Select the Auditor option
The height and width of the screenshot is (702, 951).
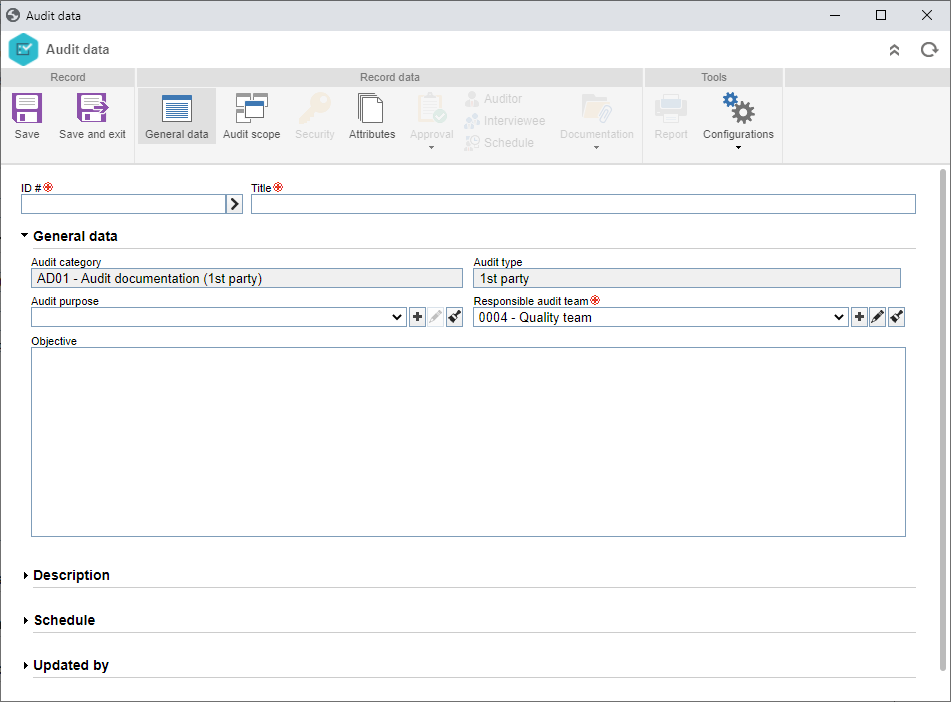tap(494, 98)
